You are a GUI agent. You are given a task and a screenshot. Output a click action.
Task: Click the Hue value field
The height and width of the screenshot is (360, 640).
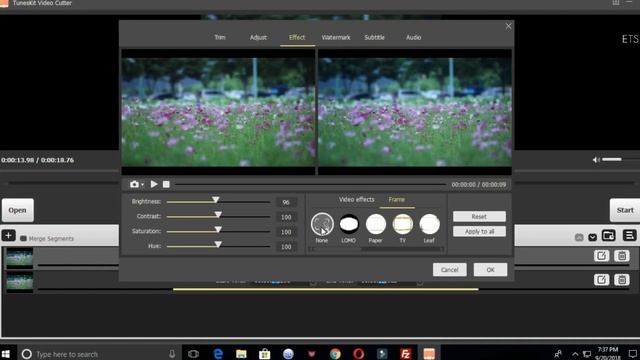286,247
